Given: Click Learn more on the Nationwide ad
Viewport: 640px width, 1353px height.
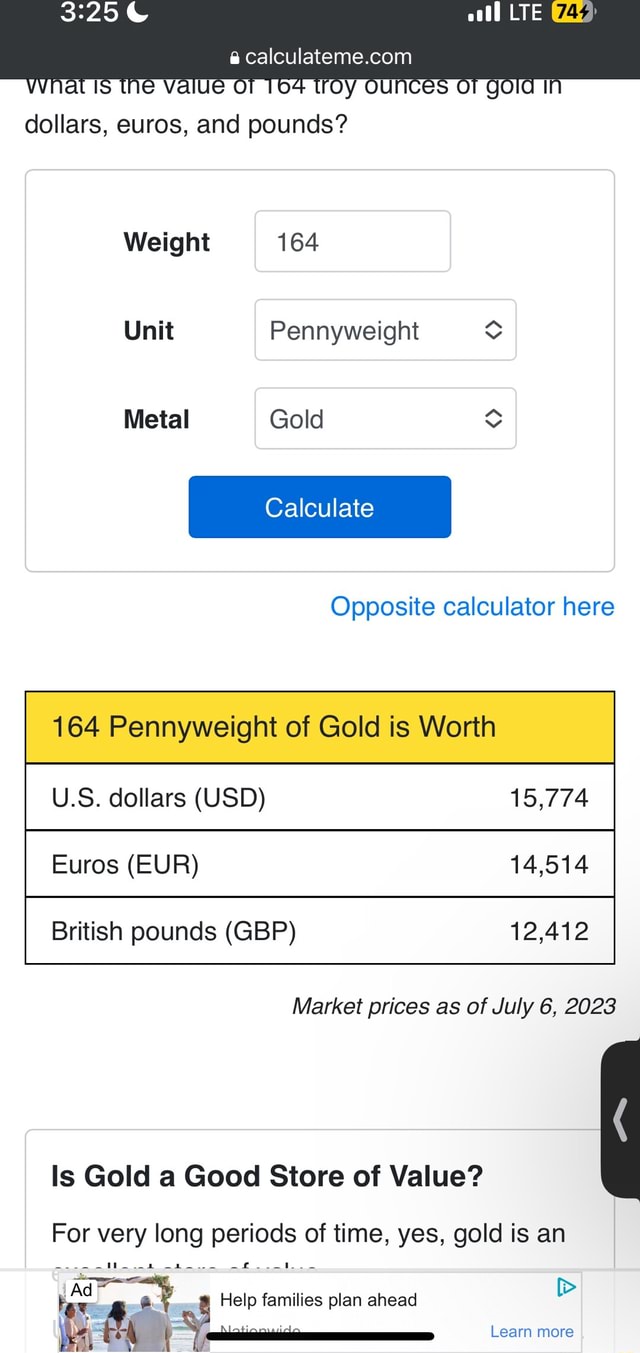Looking at the screenshot, I should (531, 1331).
